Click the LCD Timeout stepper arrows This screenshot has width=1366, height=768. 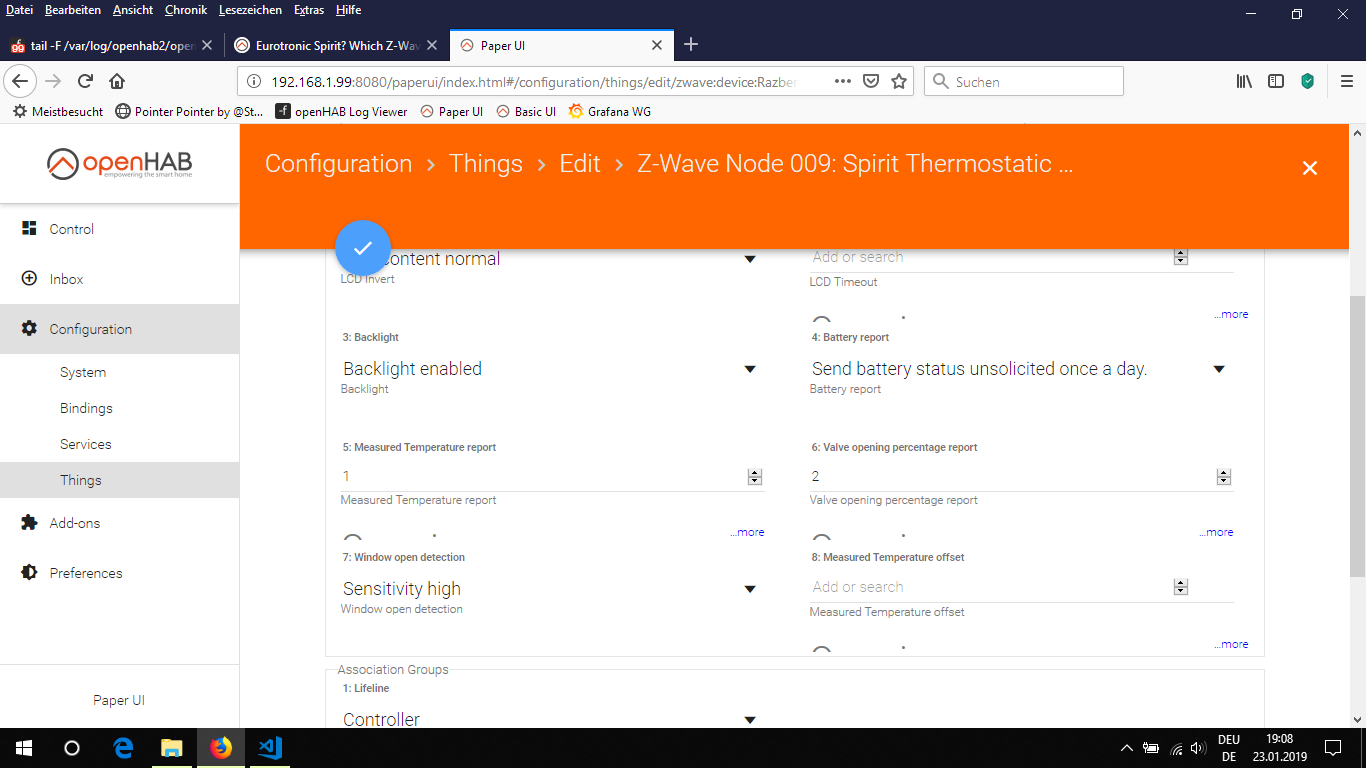click(x=1181, y=257)
